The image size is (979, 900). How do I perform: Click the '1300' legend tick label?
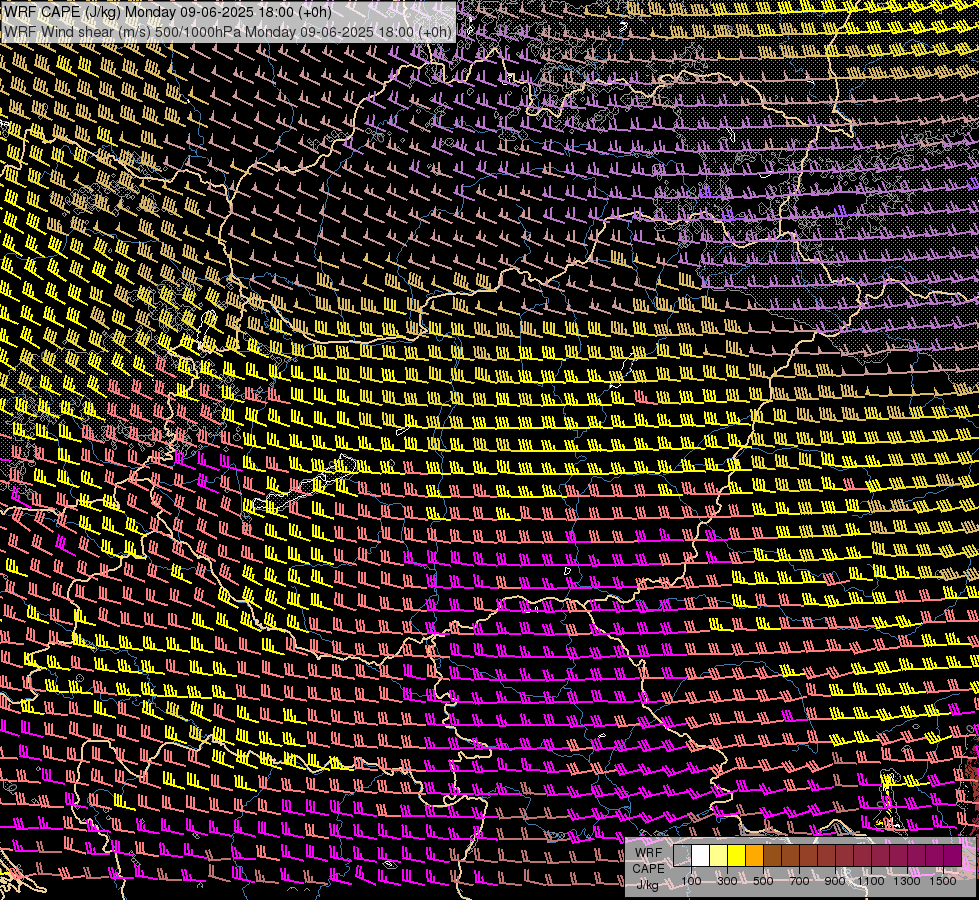point(907,881)
